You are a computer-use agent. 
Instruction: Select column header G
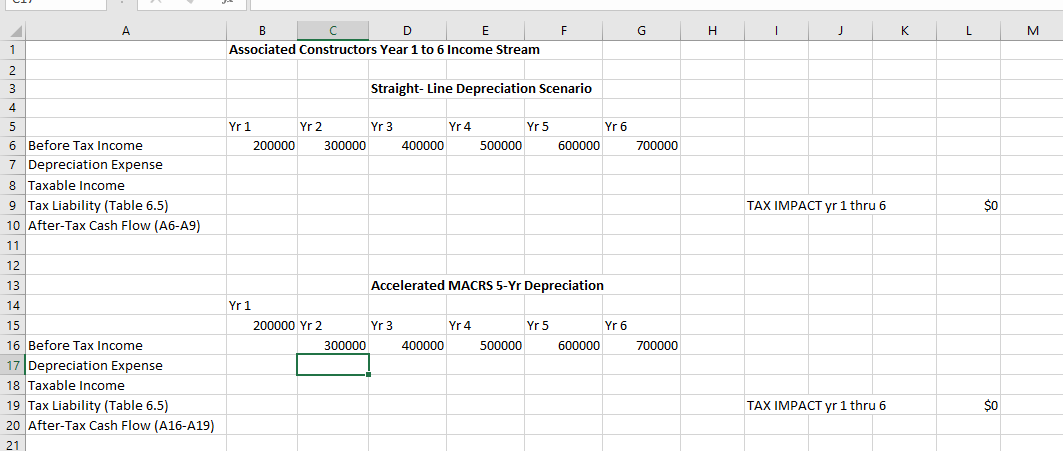(x=641, y=30)
